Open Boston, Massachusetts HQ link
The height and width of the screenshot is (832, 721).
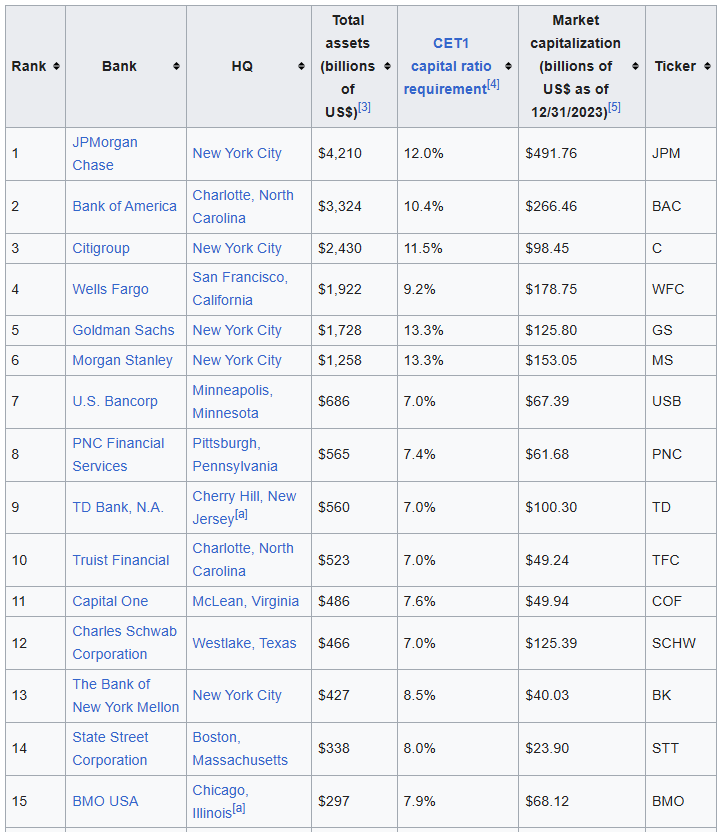(240, 749)
